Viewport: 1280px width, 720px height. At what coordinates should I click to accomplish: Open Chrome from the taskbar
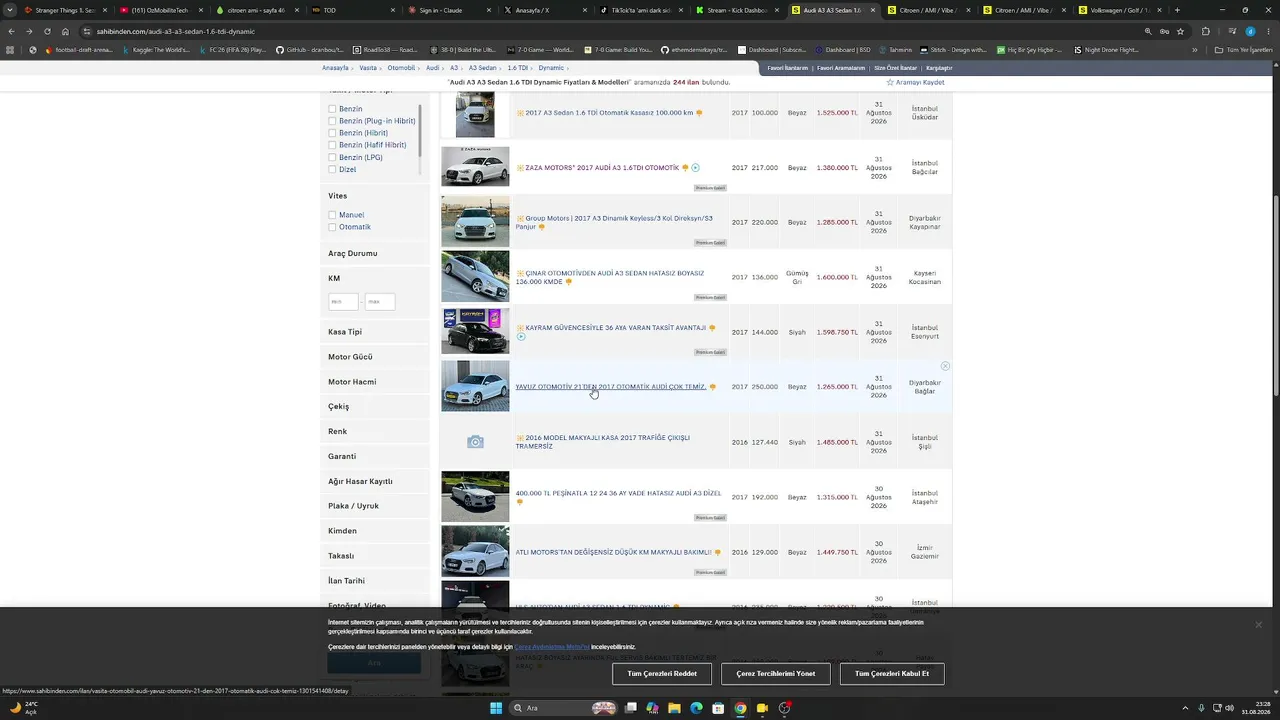tap(740, 708)
